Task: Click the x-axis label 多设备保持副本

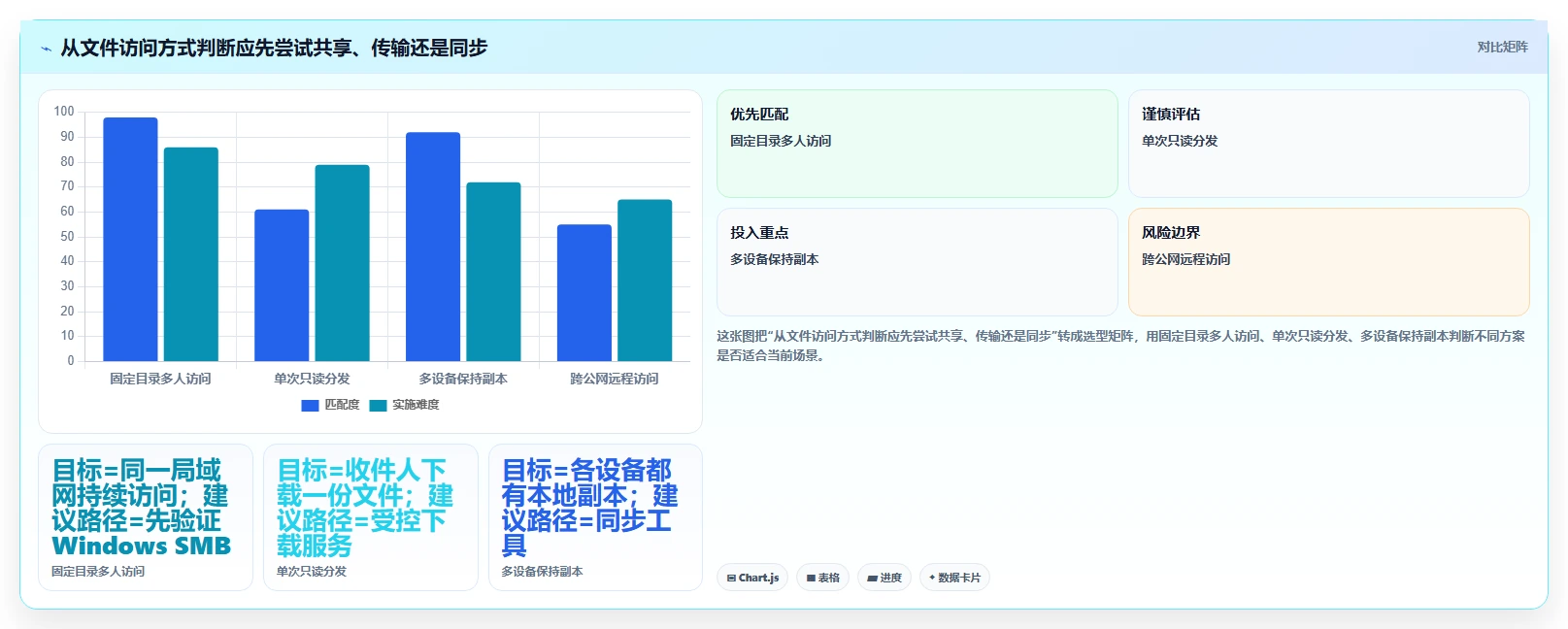Action: pyautogui.click(x=463, y=379)
